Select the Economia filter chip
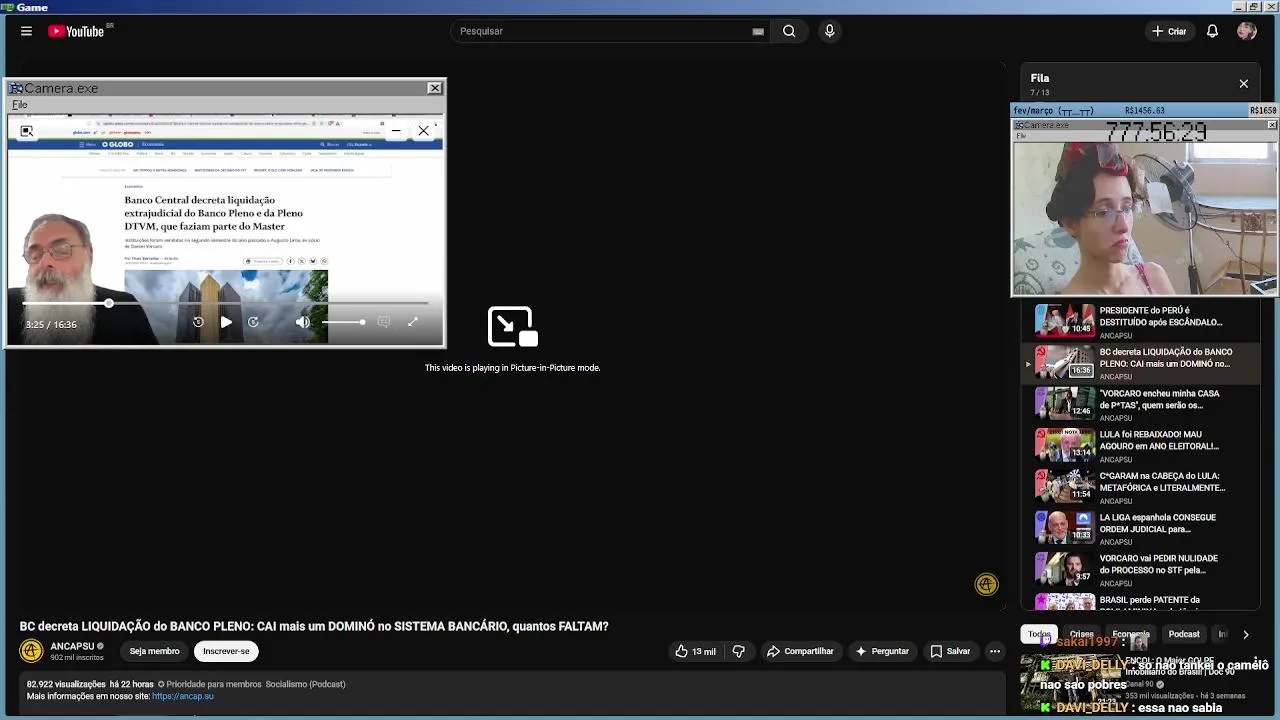This screenshot has height=720, width=1280. 1131,634
